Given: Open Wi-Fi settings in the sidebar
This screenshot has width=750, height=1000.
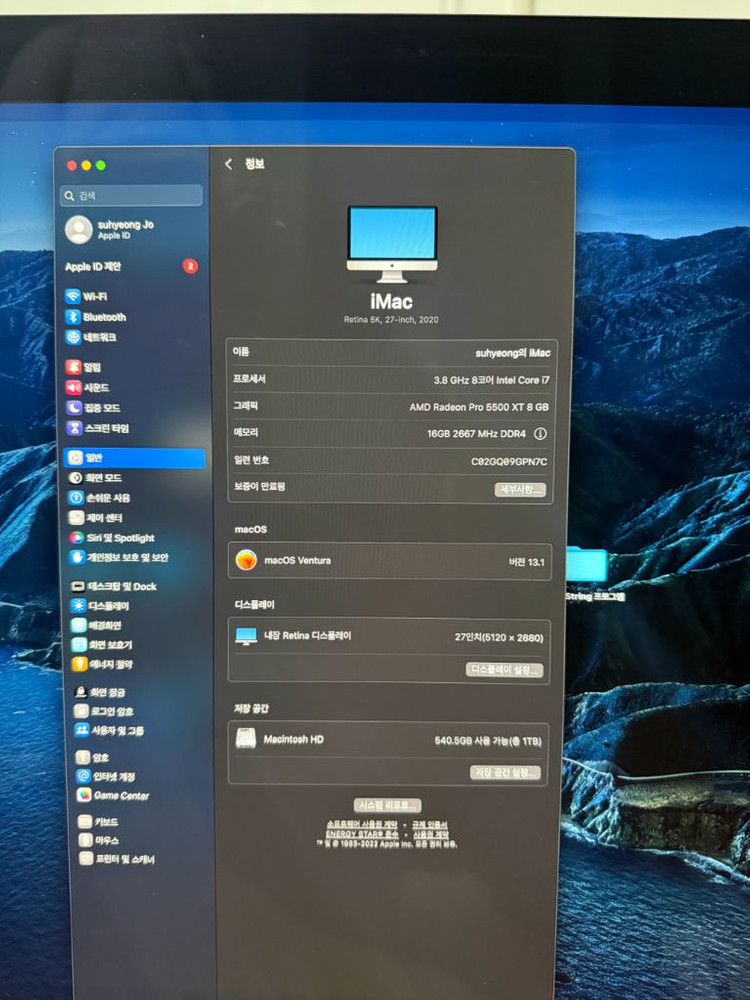Looking at the screenshot, I should (94, 296).
